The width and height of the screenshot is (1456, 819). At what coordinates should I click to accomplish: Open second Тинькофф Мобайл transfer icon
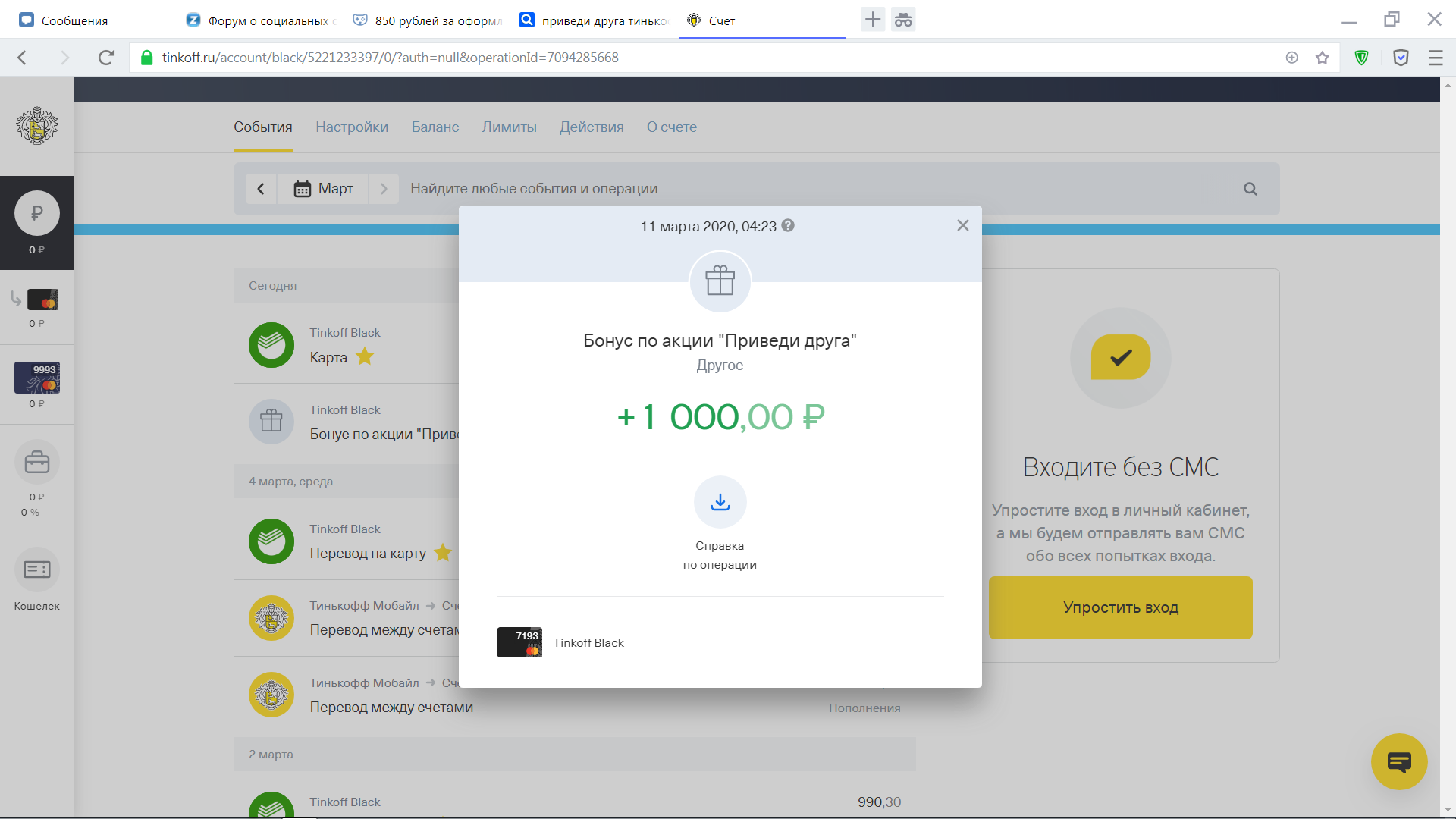coord(271,695)
